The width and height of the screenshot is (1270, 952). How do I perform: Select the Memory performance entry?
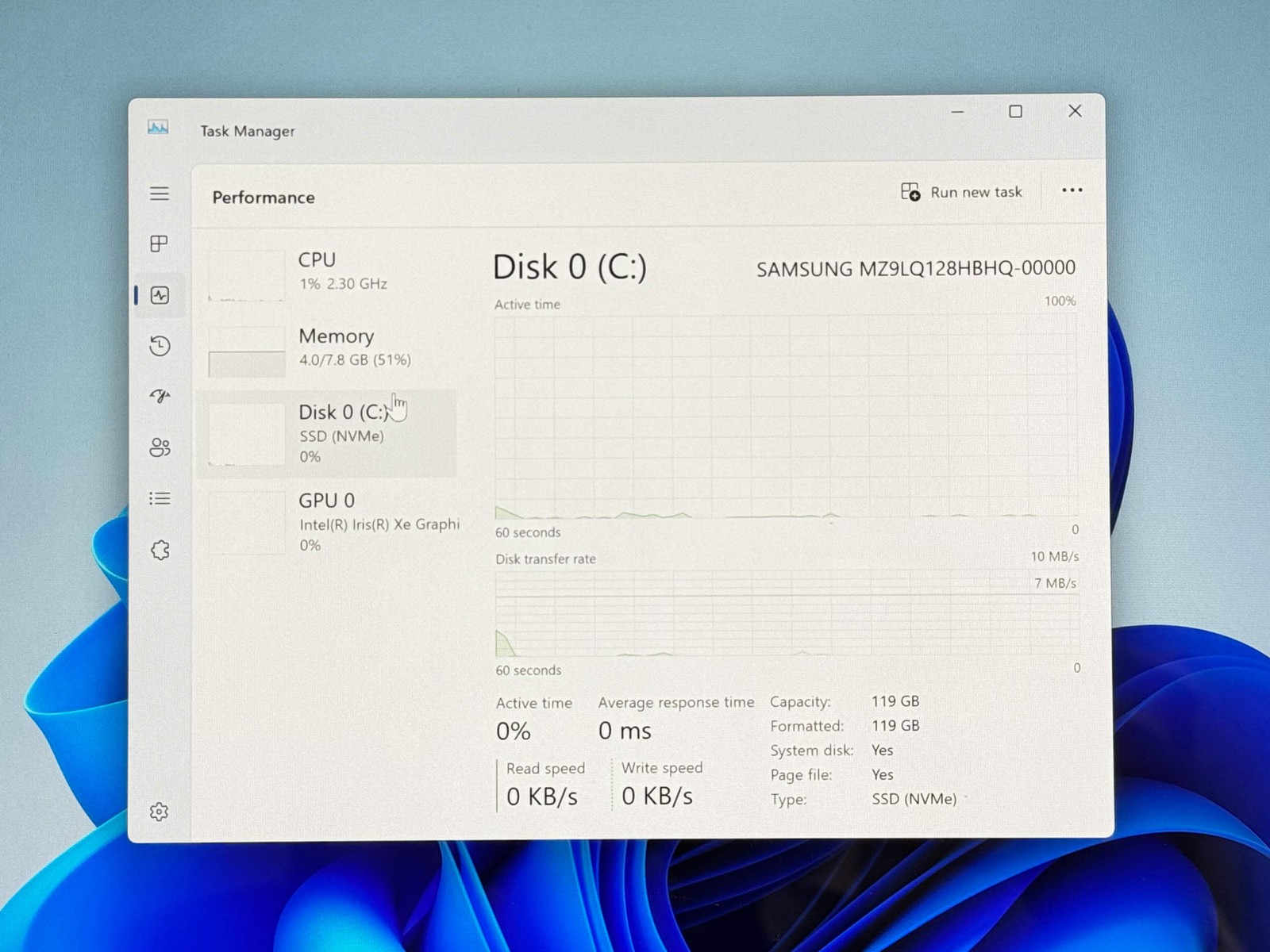click(327, 351)
